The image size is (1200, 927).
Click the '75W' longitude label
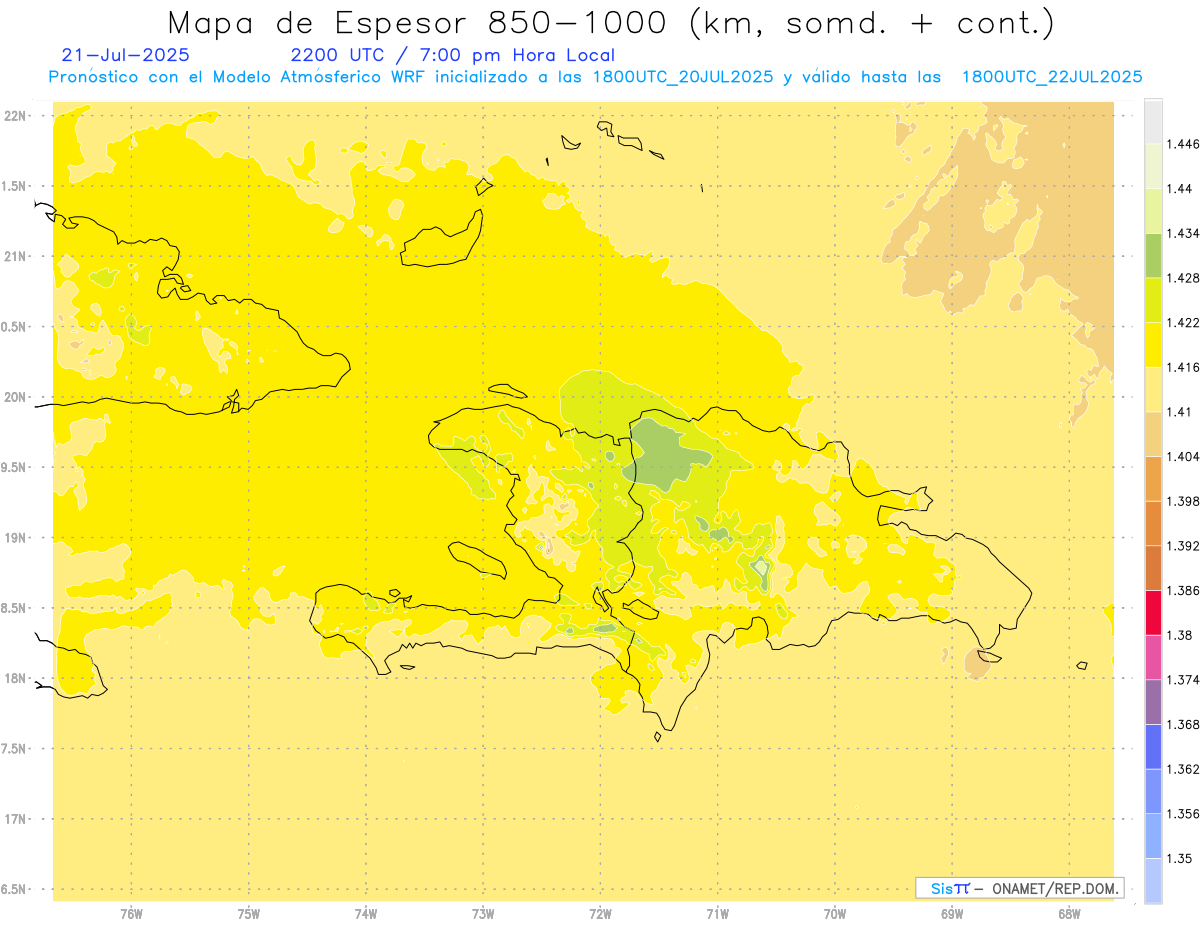point(249,913)
